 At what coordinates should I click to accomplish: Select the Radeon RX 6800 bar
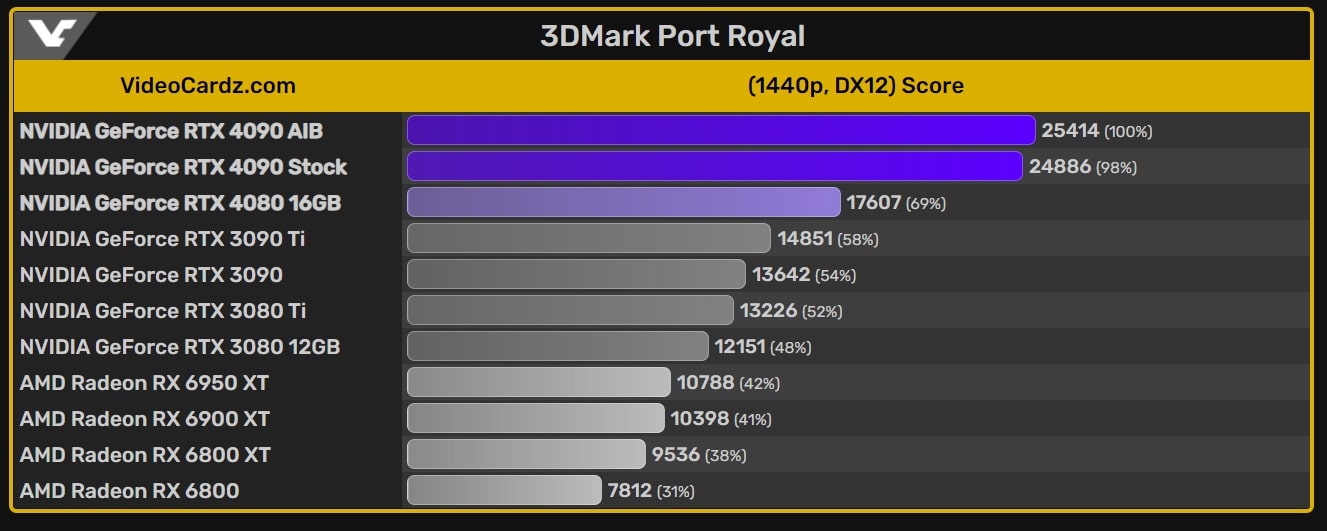(504, 491)
